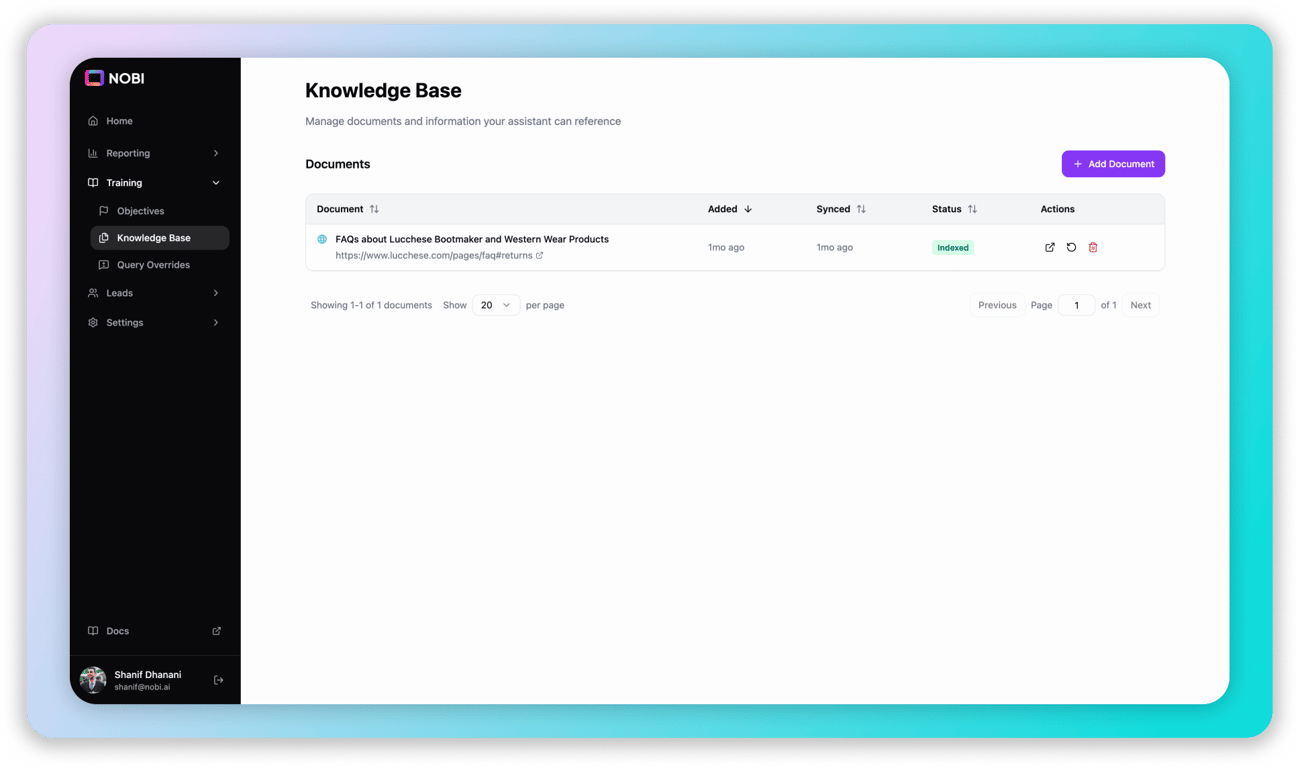The image size is (1300, 768).
Task: Open the Docs link in the sidebar
Action: (155, 631)
